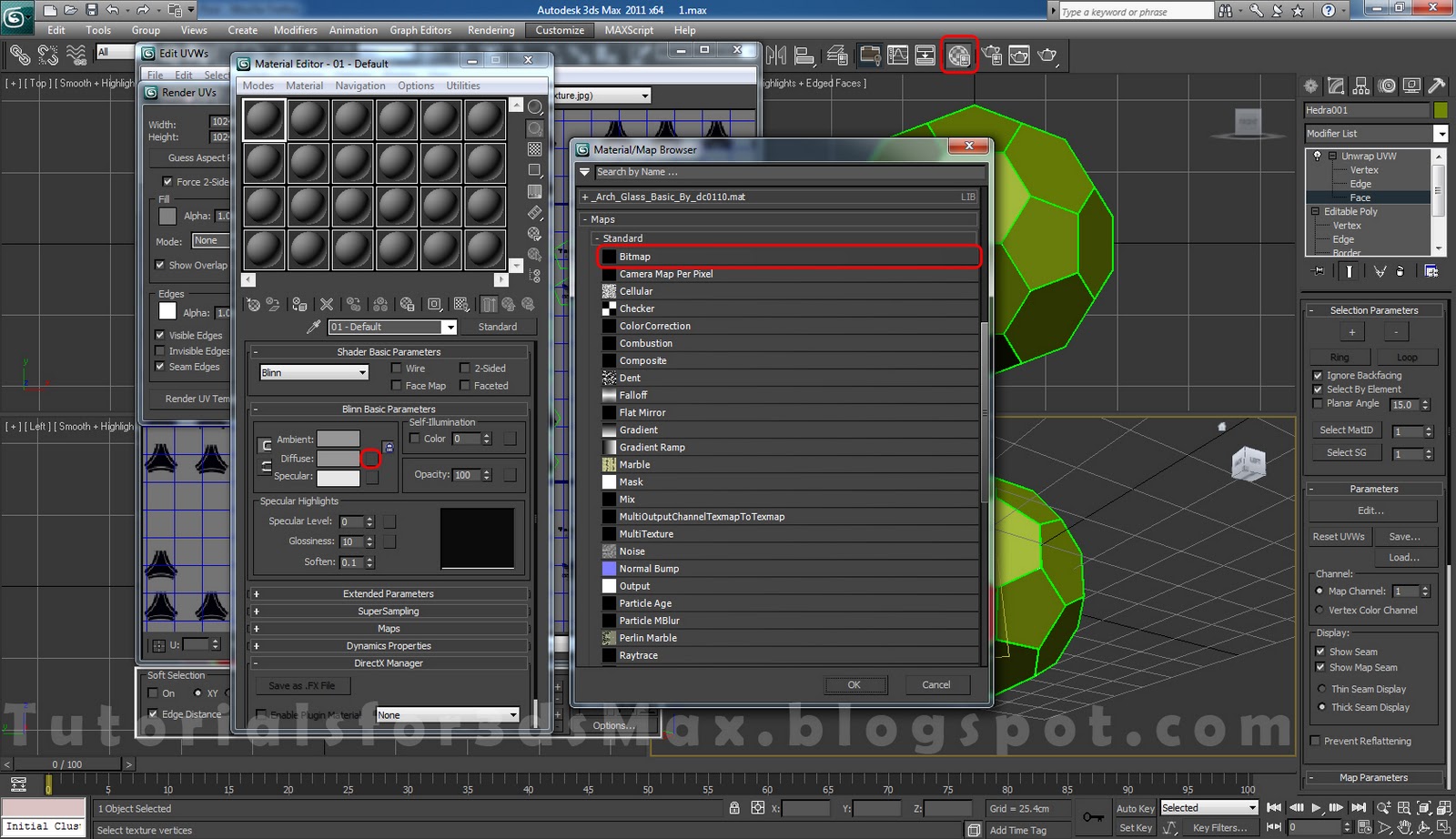The image size is (1456, 839).
Task: Click Reset Map/Mtl delete icon
Action: pyautogui.click(x=327, y=304)
